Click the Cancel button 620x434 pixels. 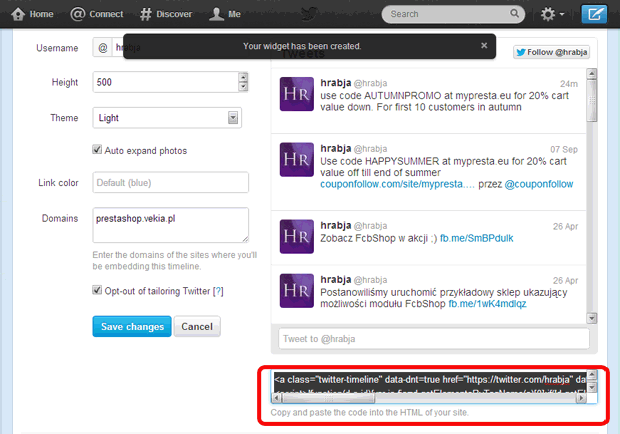click(x=197, y=327)
